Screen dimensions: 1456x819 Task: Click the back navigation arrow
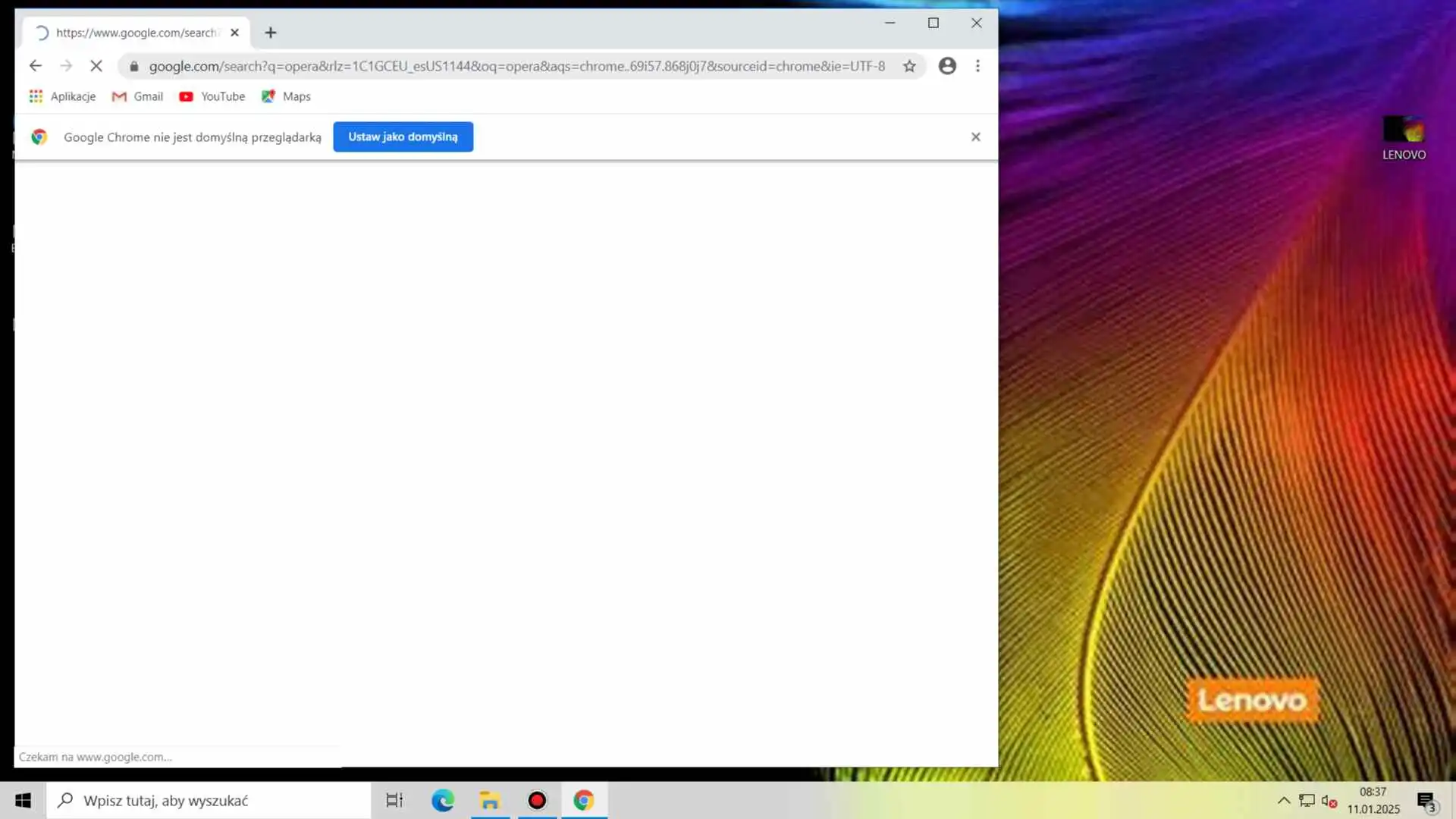tap(36, 66)
